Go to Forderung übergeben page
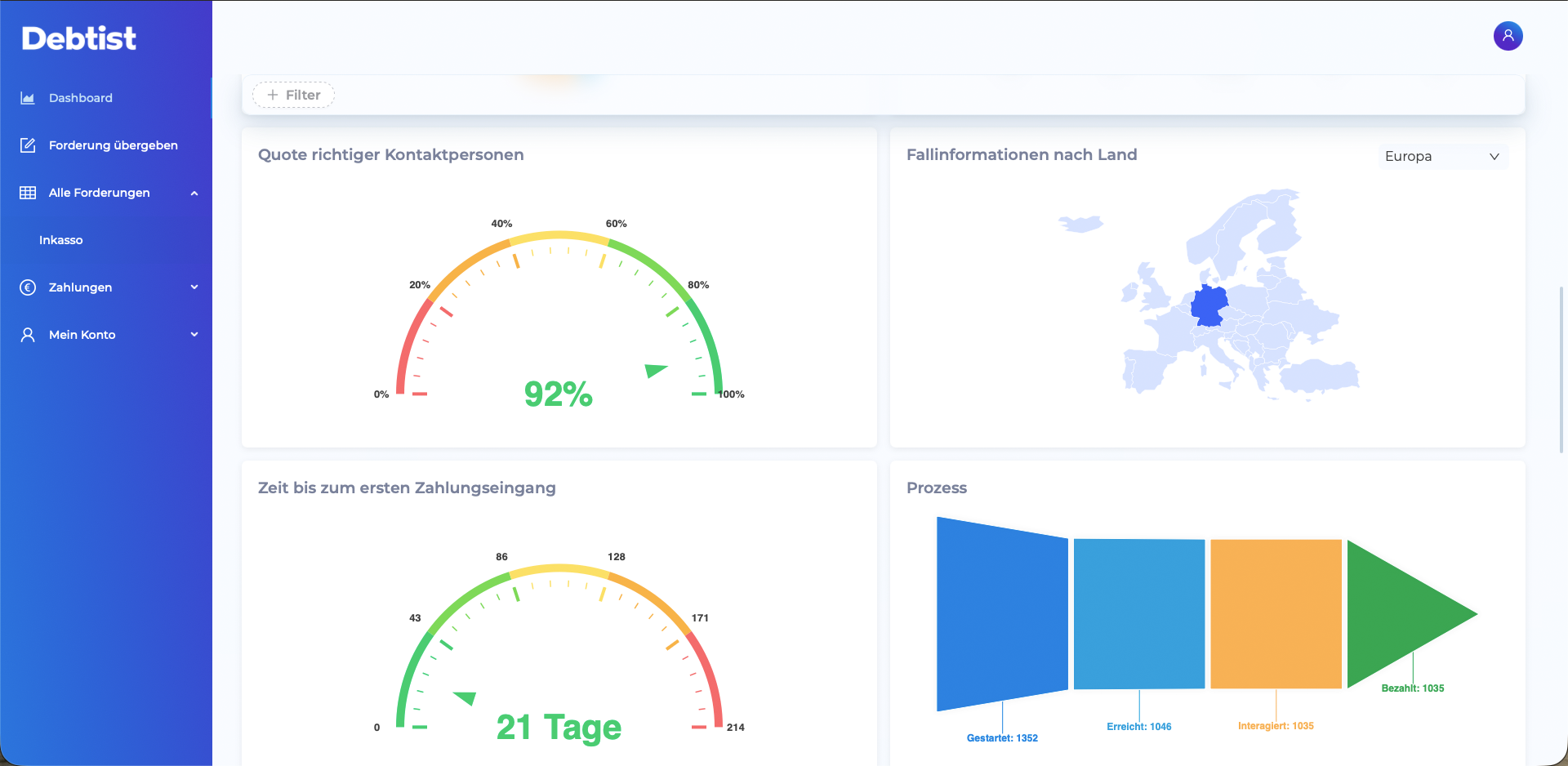Screen dimensions: 1568x766 (114, 145)
